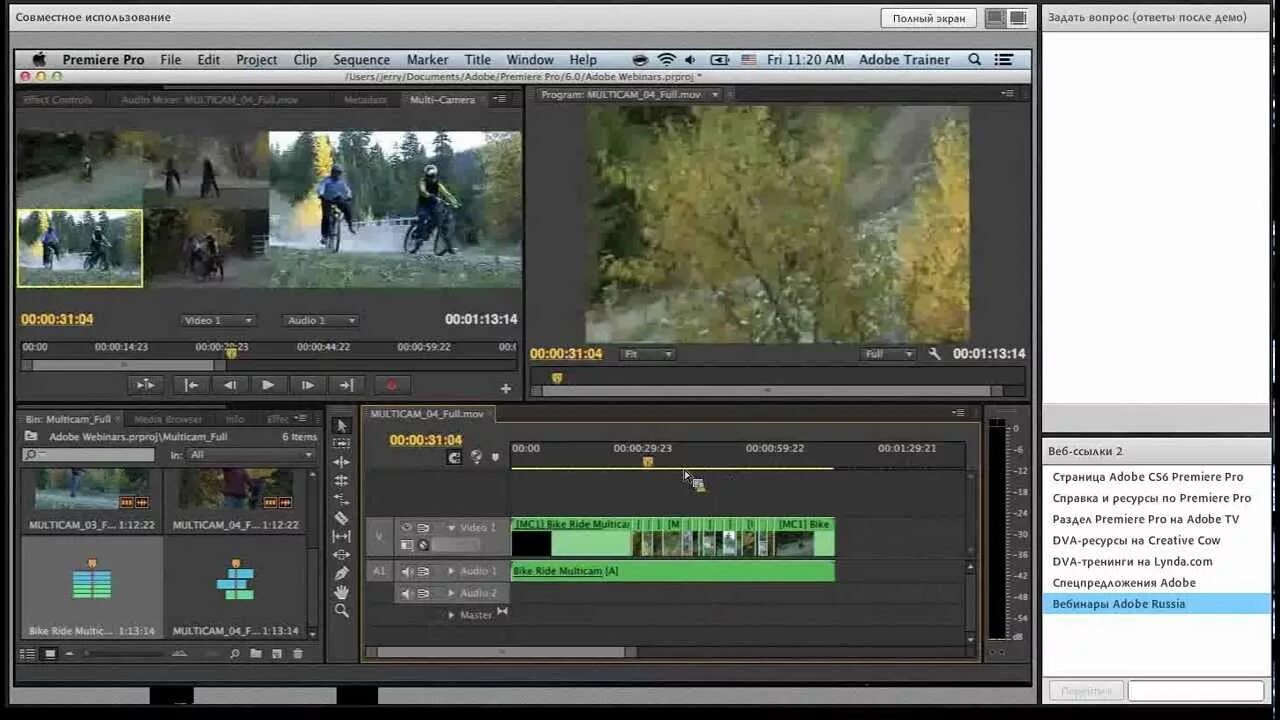Toggle Video 1 track eye visibility
The image size is (1280, 720).
pyautogui.click(x=406, y=527)
